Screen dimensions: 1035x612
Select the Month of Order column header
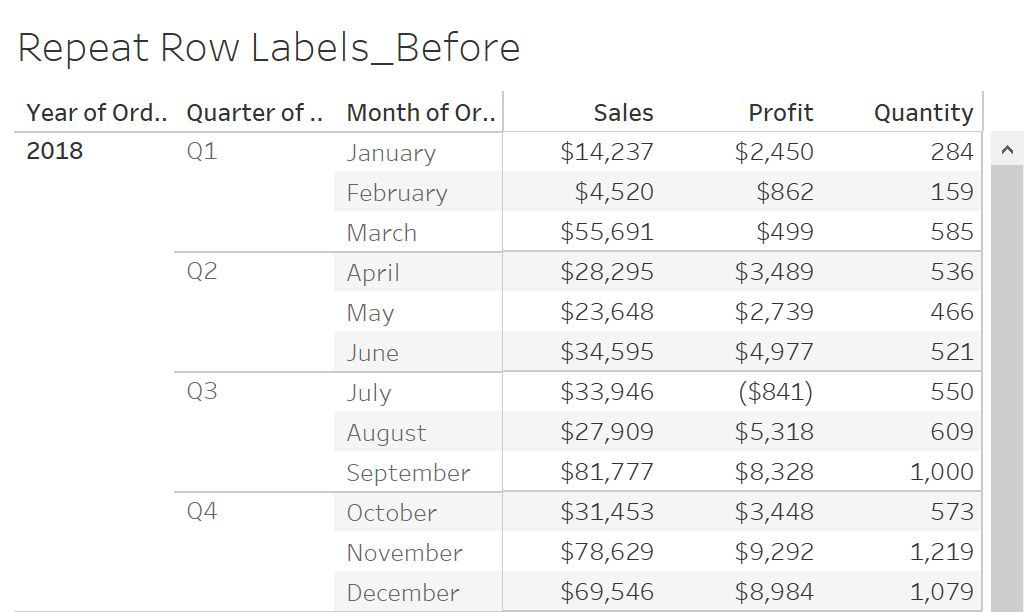tap(420, 113)
